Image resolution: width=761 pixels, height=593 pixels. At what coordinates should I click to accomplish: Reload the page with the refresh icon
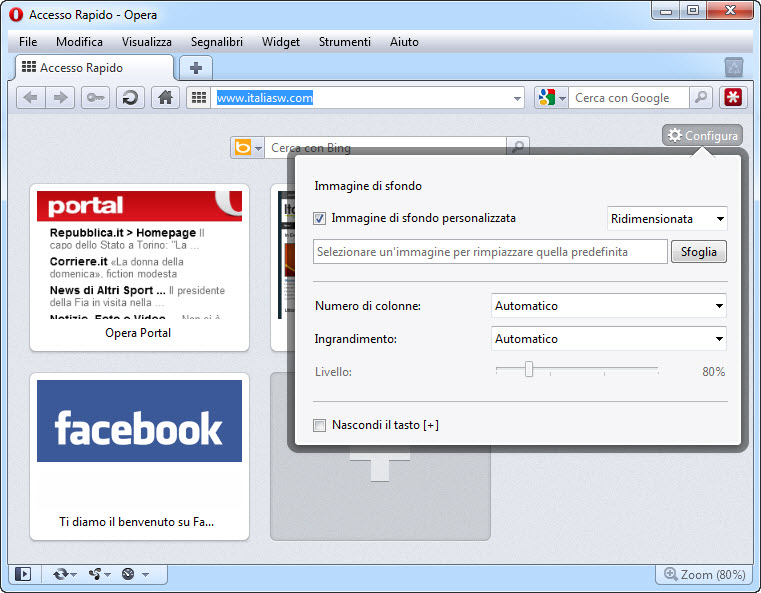pos(130,98)
